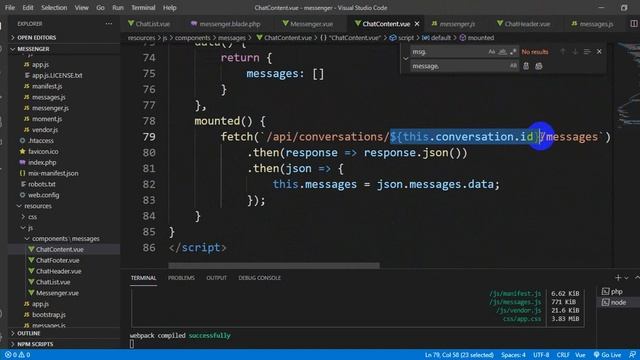Open the Go menu
Screen dimensions: 640x360
tap(100, 8)
